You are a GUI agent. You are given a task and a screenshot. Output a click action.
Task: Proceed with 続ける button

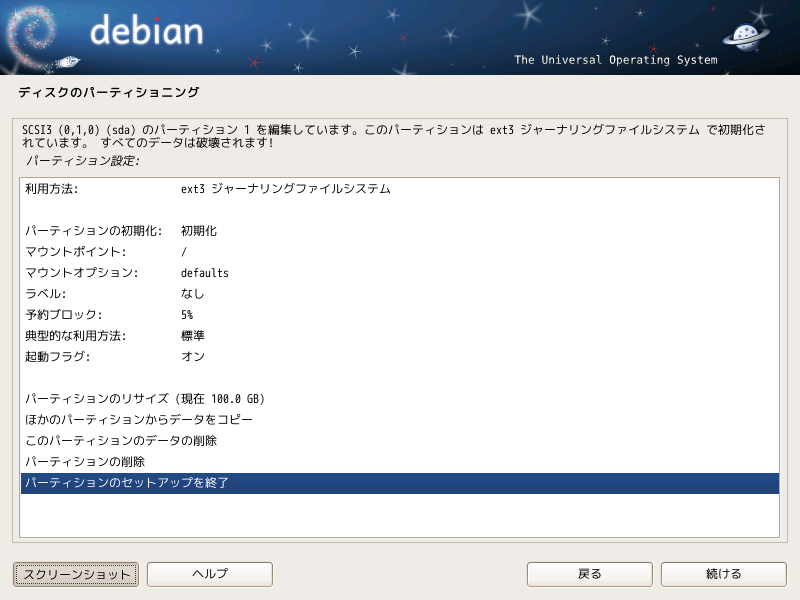point(723,574)
